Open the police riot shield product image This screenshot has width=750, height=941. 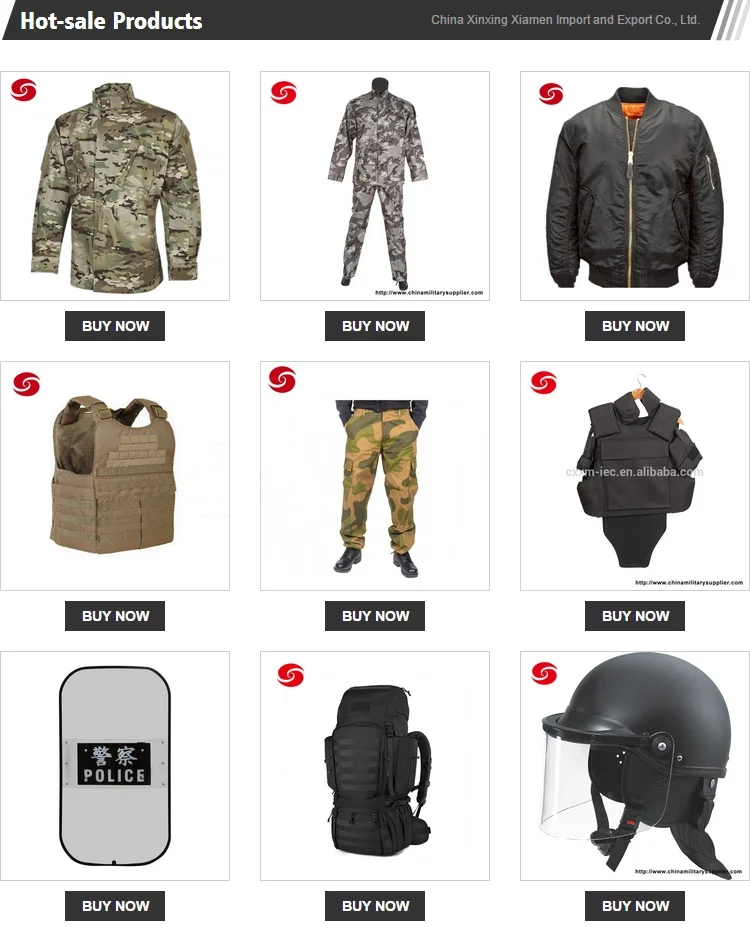tap(115, 766)
